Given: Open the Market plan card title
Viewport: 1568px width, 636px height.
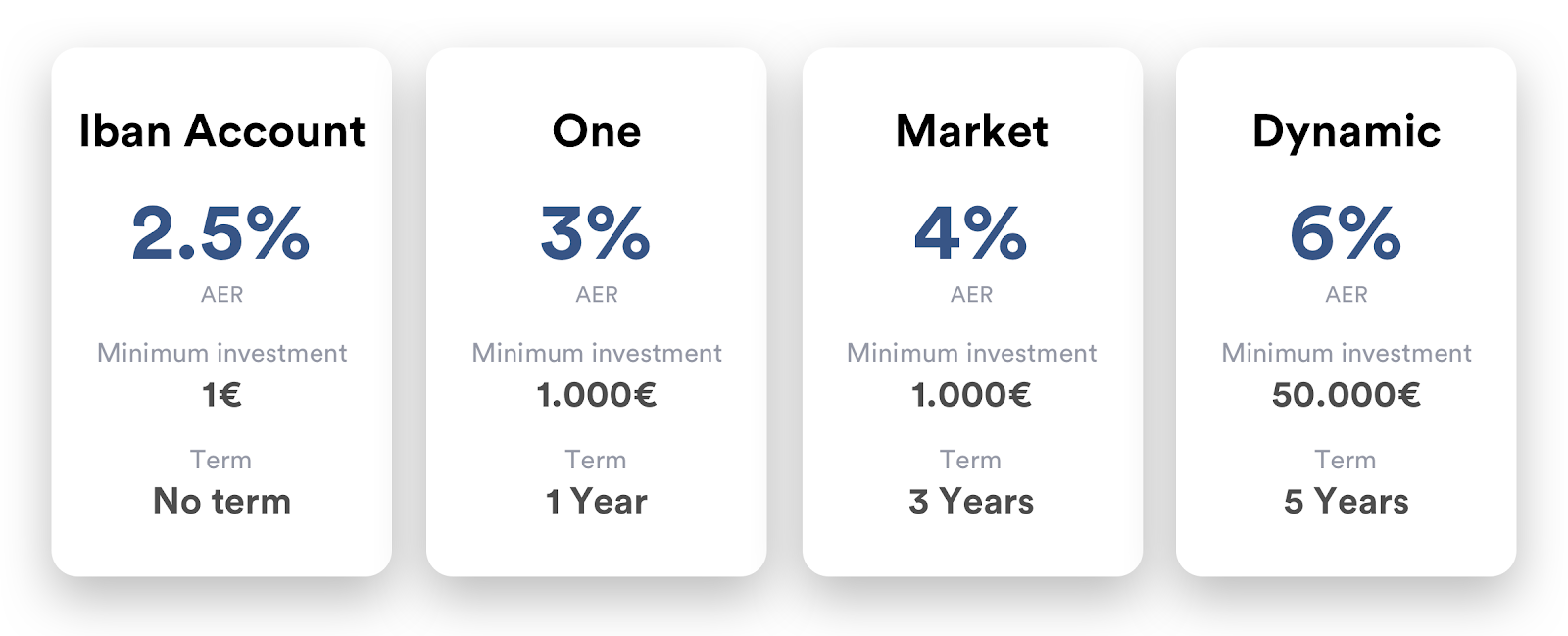Looking at the screenshot, I should pyautogui.click(x=971, y=131).
